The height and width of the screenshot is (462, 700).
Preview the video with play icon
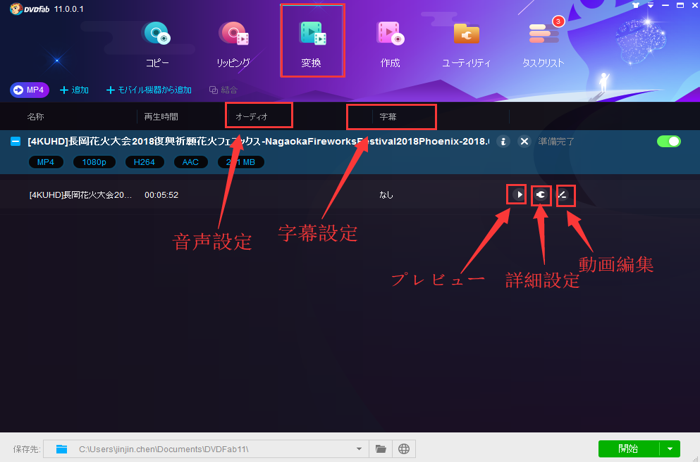coord(517,195)
